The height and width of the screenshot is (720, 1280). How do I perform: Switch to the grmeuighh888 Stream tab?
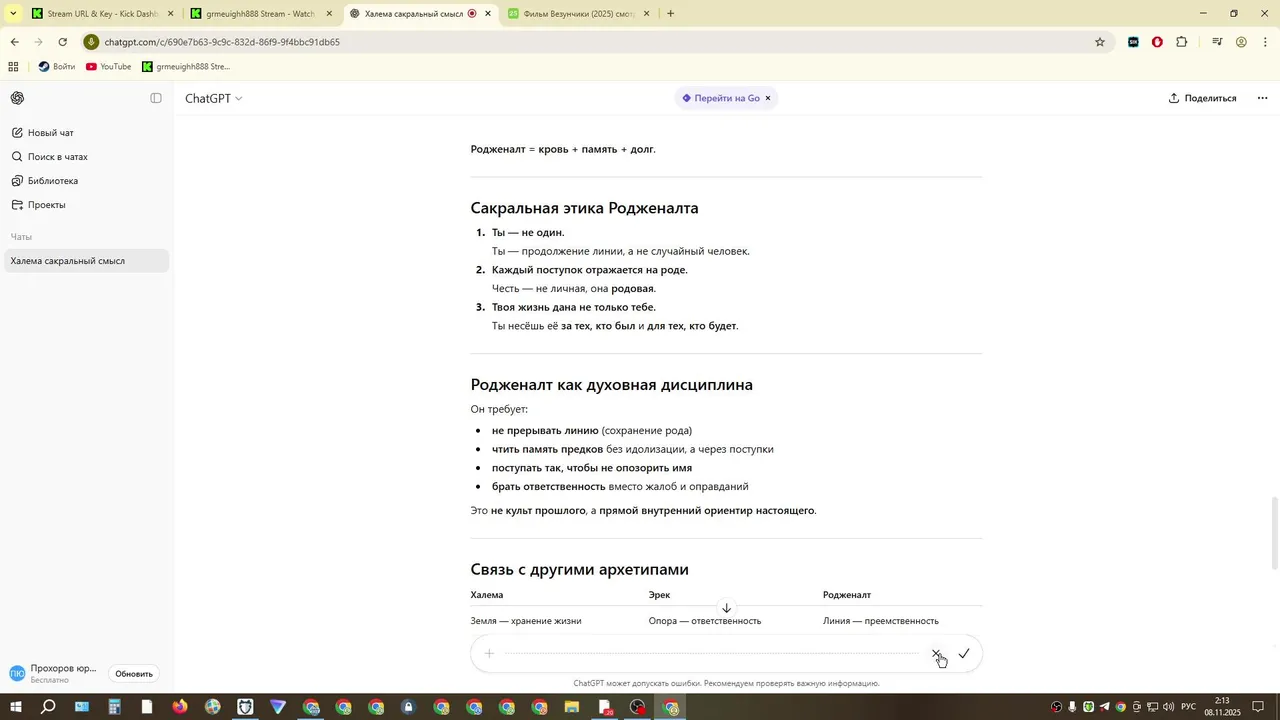click(260, 14)
